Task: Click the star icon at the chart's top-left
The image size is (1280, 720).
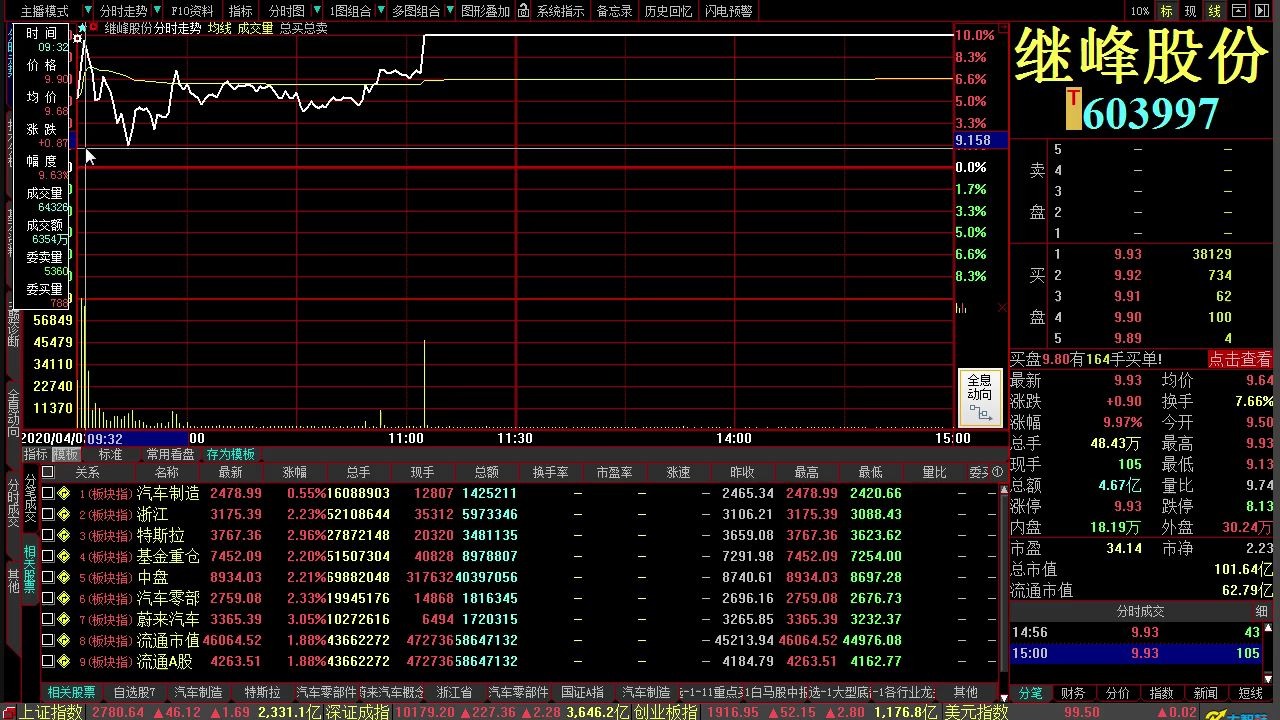Action: pos(82,28)
